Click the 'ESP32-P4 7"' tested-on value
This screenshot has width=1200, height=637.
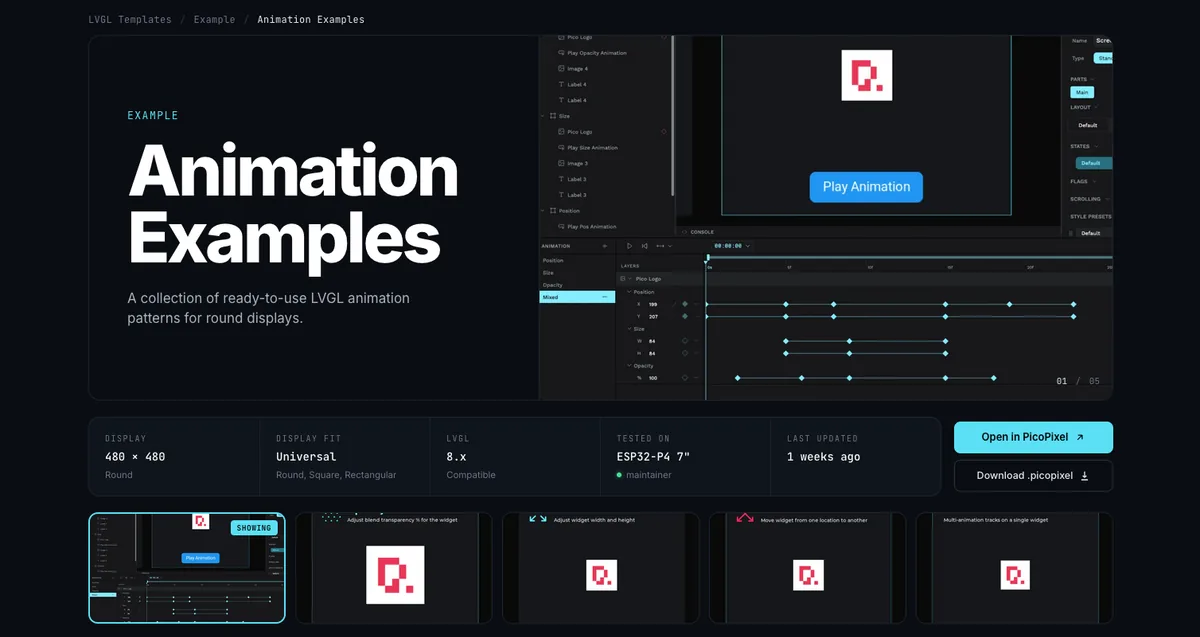654,457
